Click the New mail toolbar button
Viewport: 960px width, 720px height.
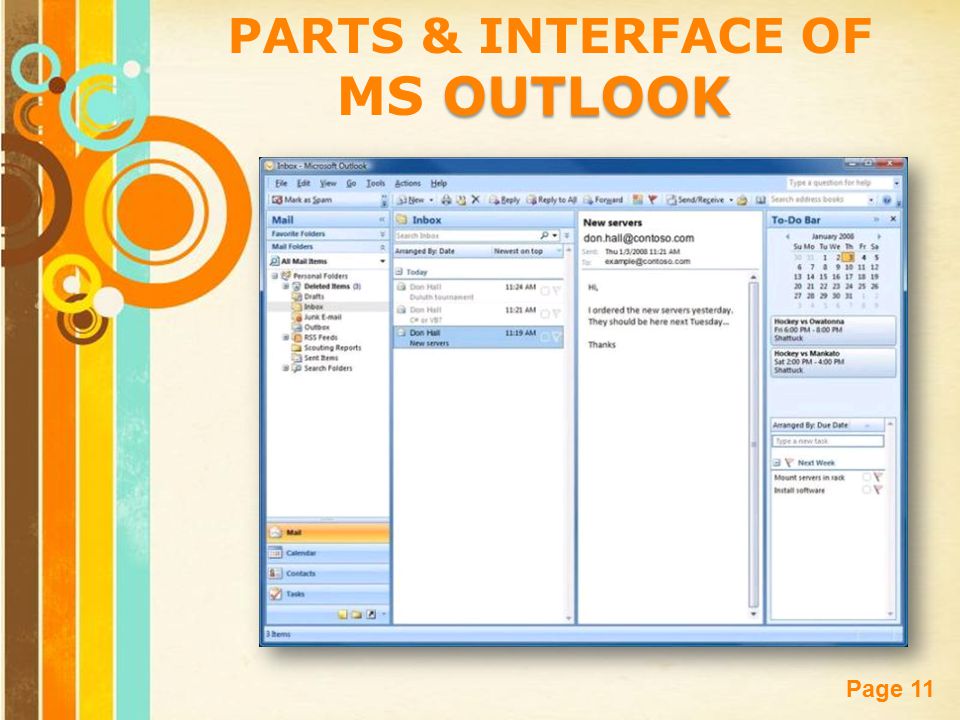click(411, 200)
